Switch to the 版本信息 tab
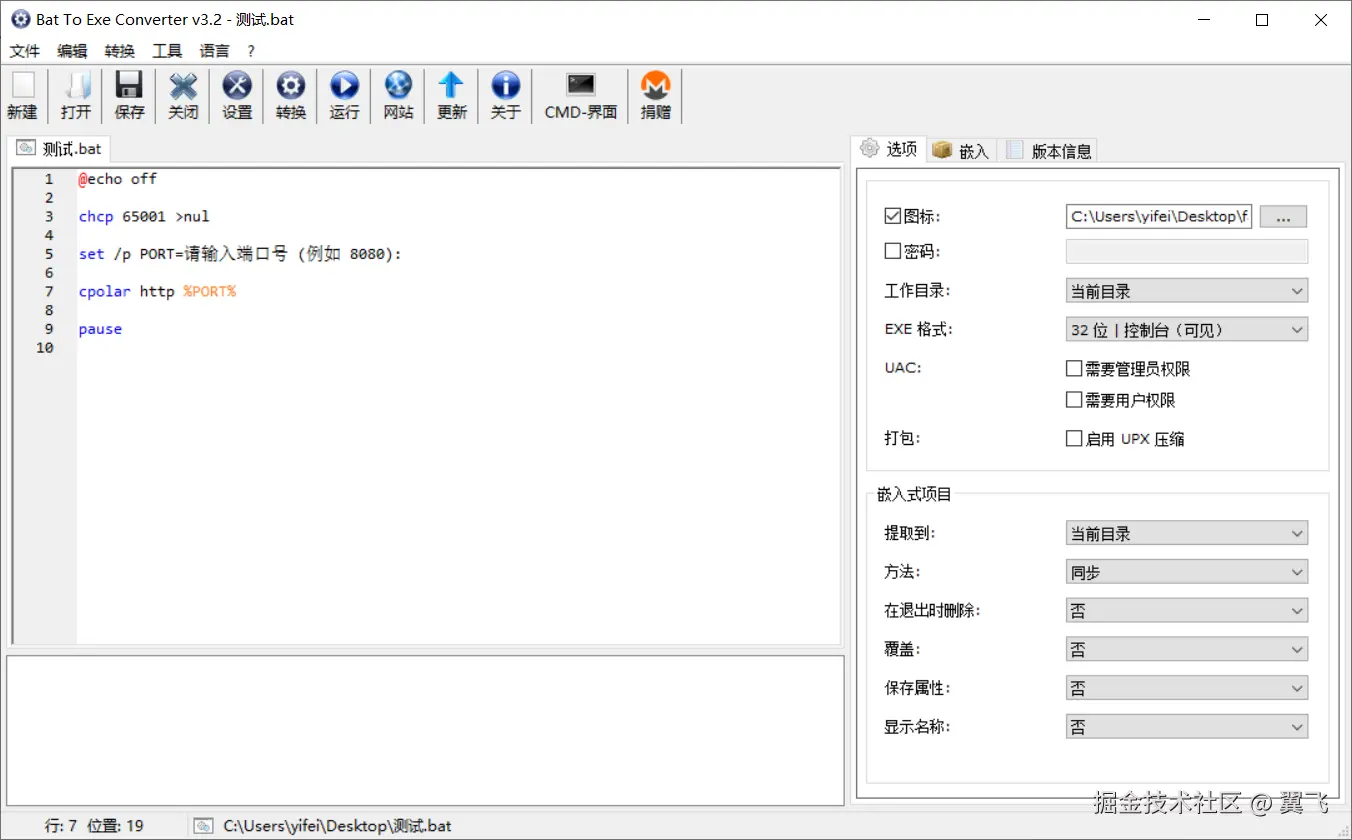This screenshot has height=840, width=1352. [1049, 151]
